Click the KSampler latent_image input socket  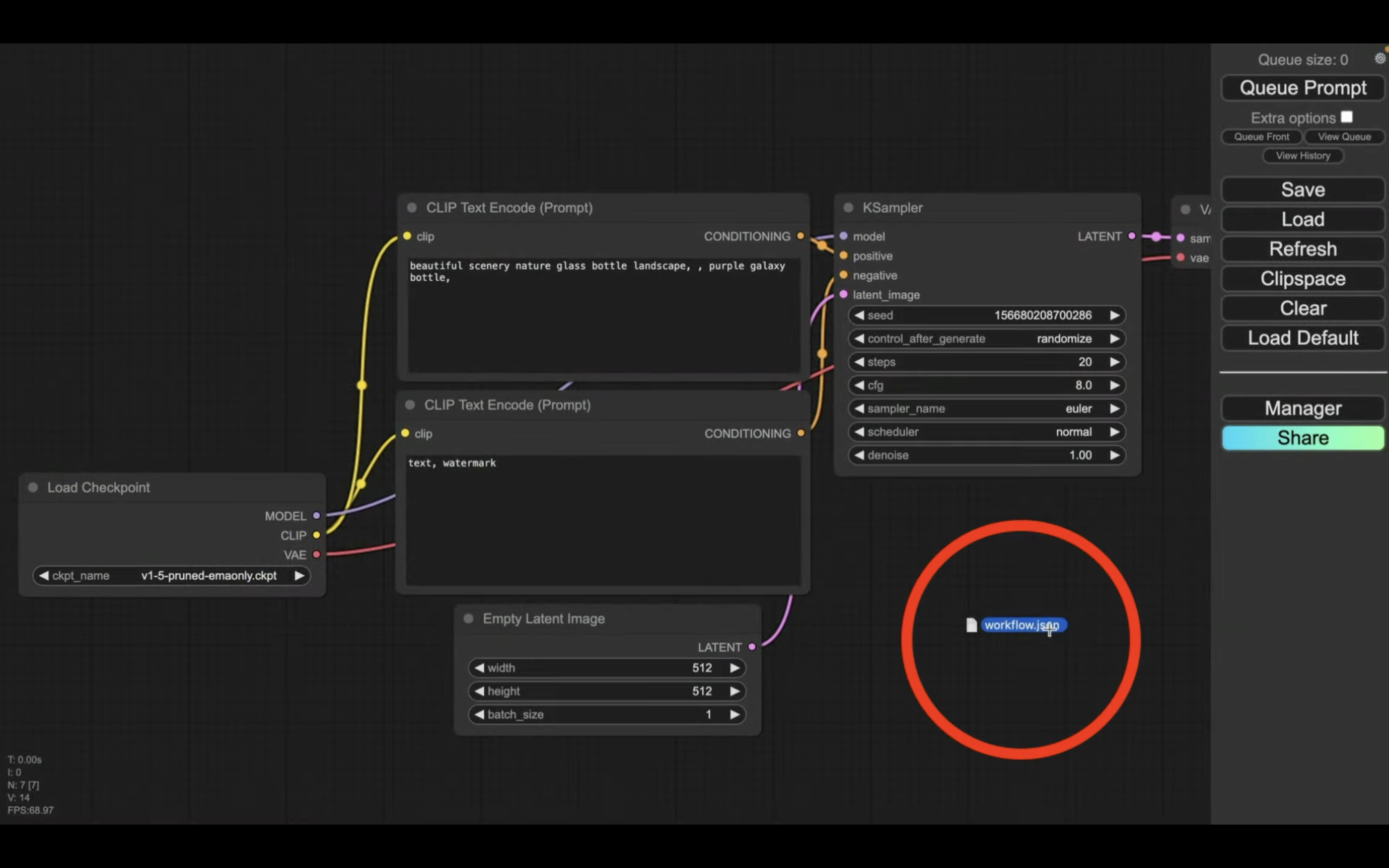point(844,295)
